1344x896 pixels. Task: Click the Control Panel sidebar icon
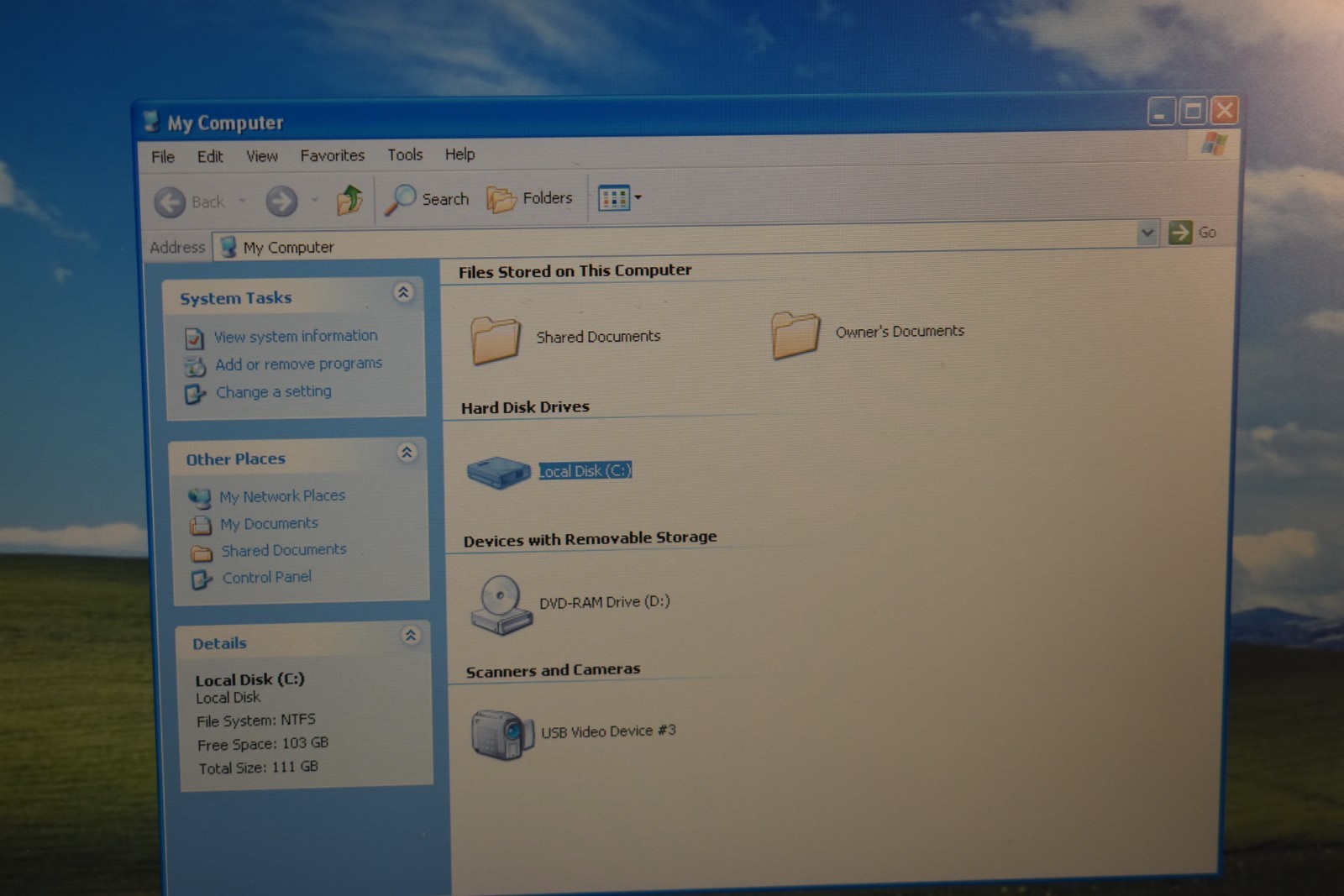tap(202, 579)
